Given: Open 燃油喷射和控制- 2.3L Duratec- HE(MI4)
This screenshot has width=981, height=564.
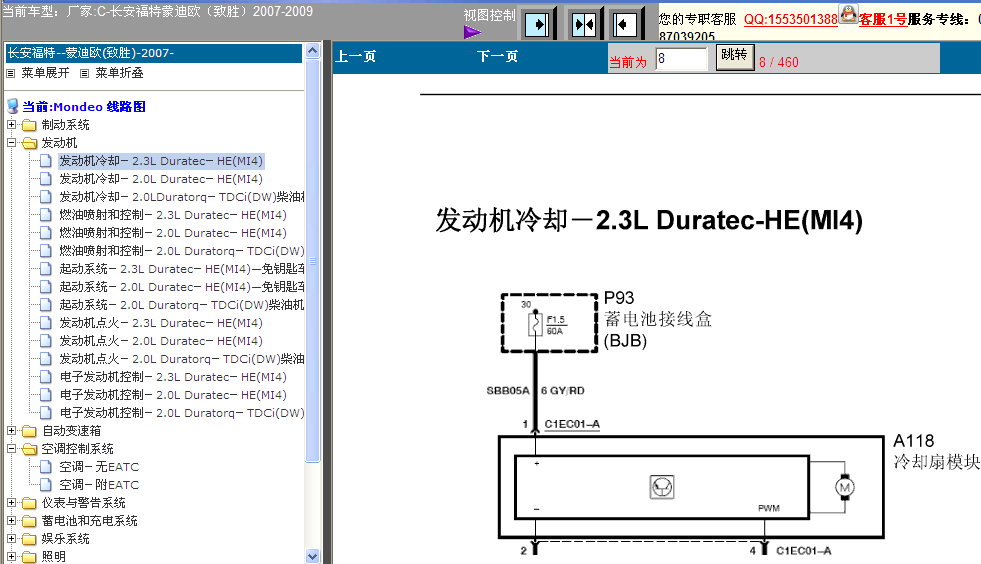Looking at the screenshot, I should tap(173, 215).
